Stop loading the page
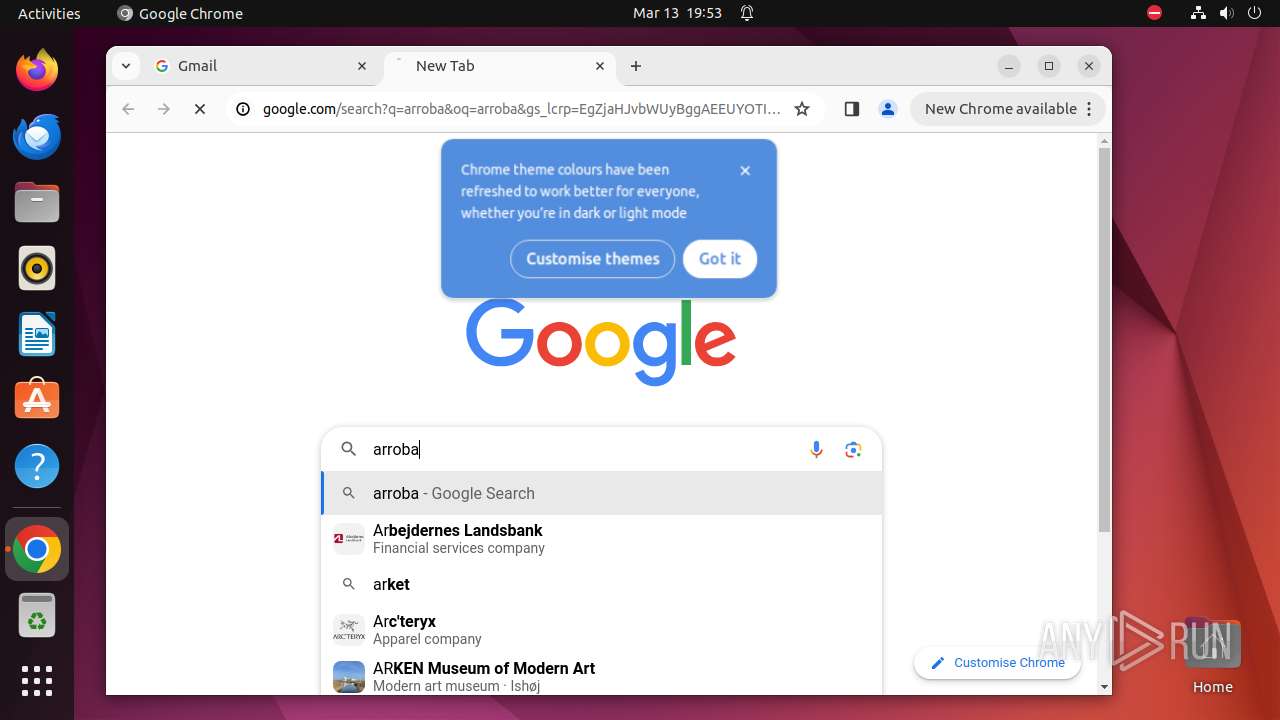The image size is (1280, 720). pos(200,109)
